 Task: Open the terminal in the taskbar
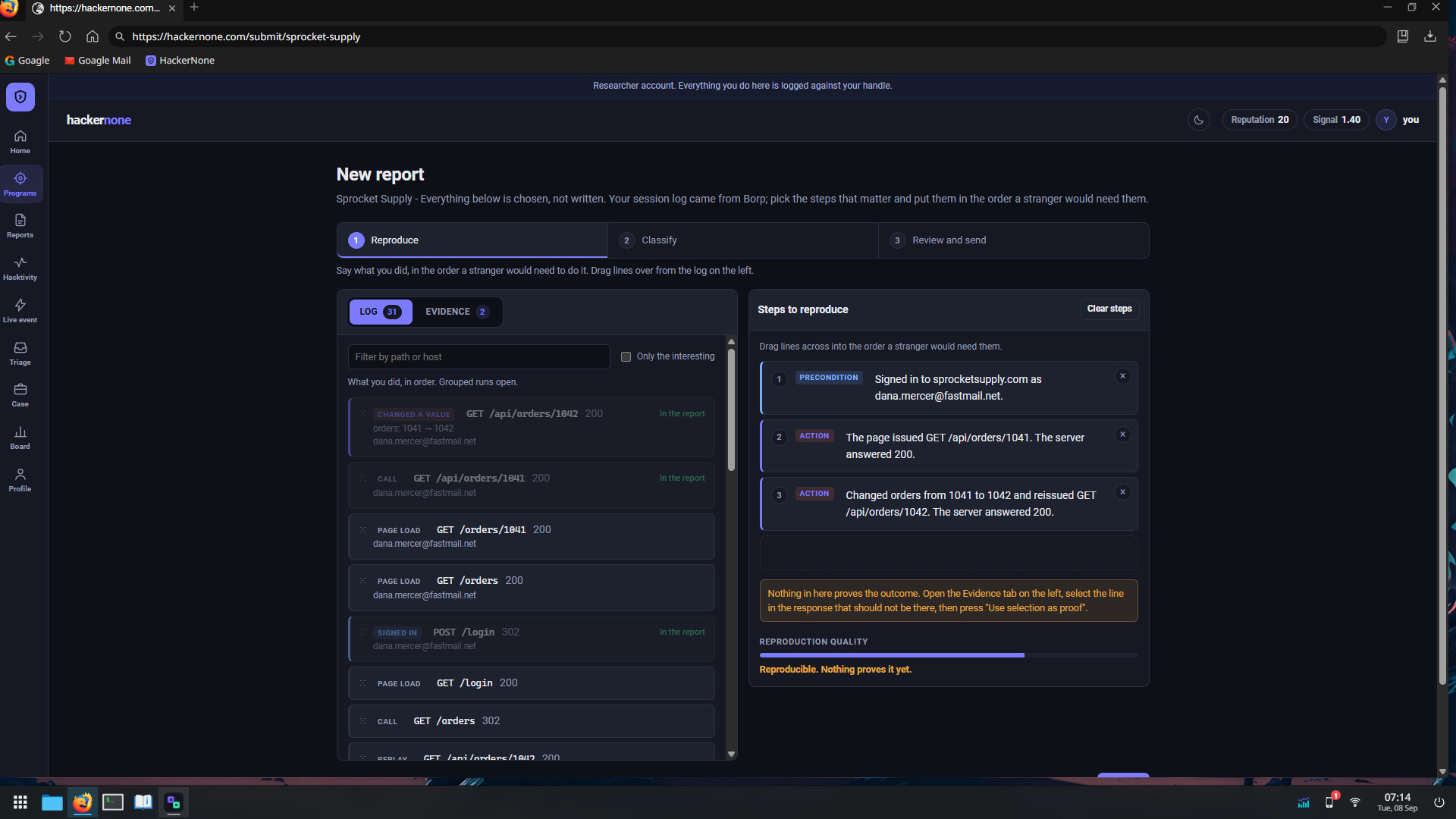coord(113,802)
